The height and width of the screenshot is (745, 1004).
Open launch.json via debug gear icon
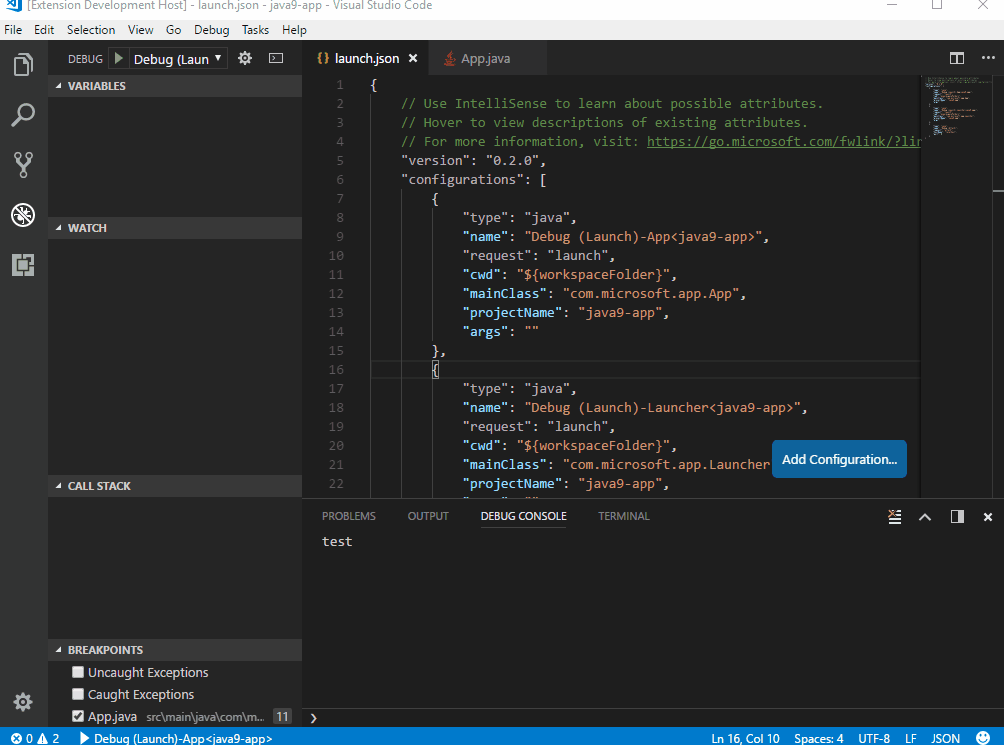(x=245, y=59)
